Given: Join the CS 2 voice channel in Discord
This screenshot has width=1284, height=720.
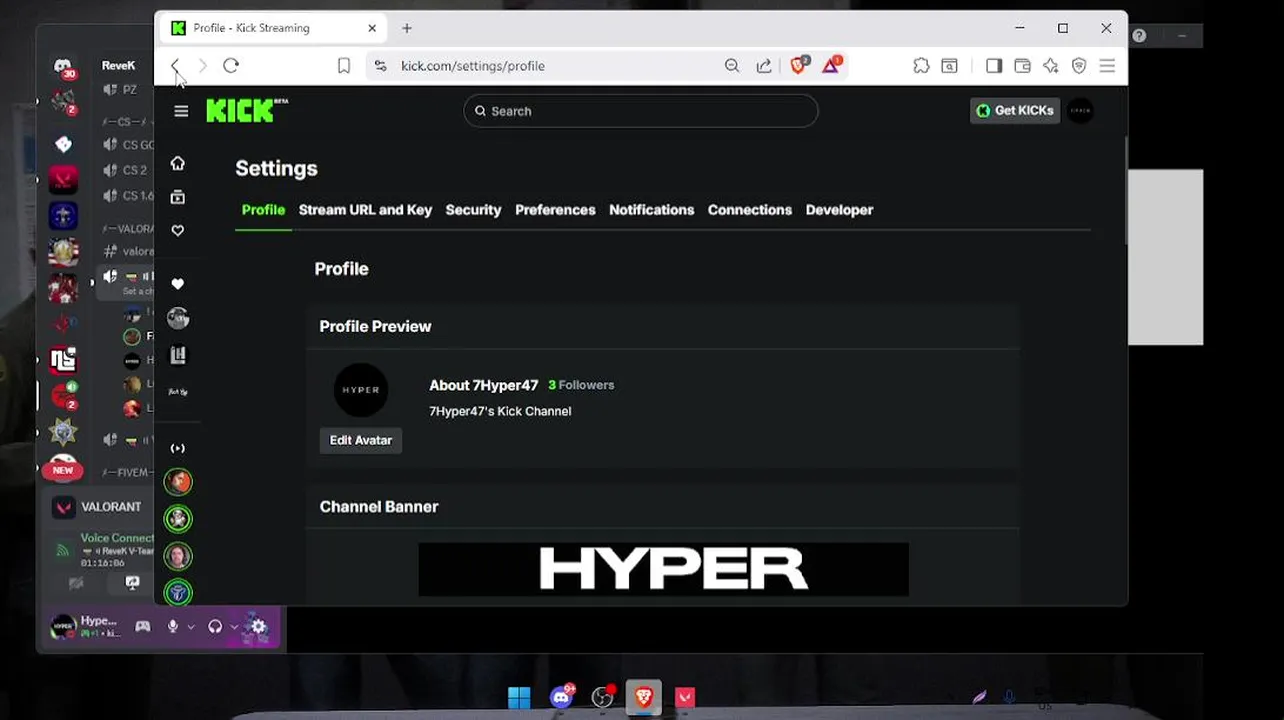Looking at the screenshot, I should click(129, 170).
